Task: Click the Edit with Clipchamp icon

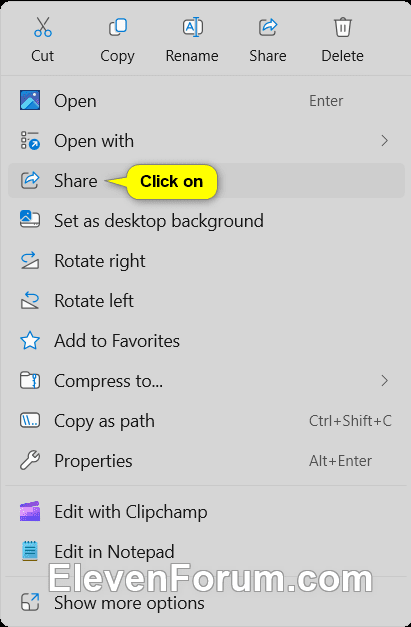Action: 30,511
